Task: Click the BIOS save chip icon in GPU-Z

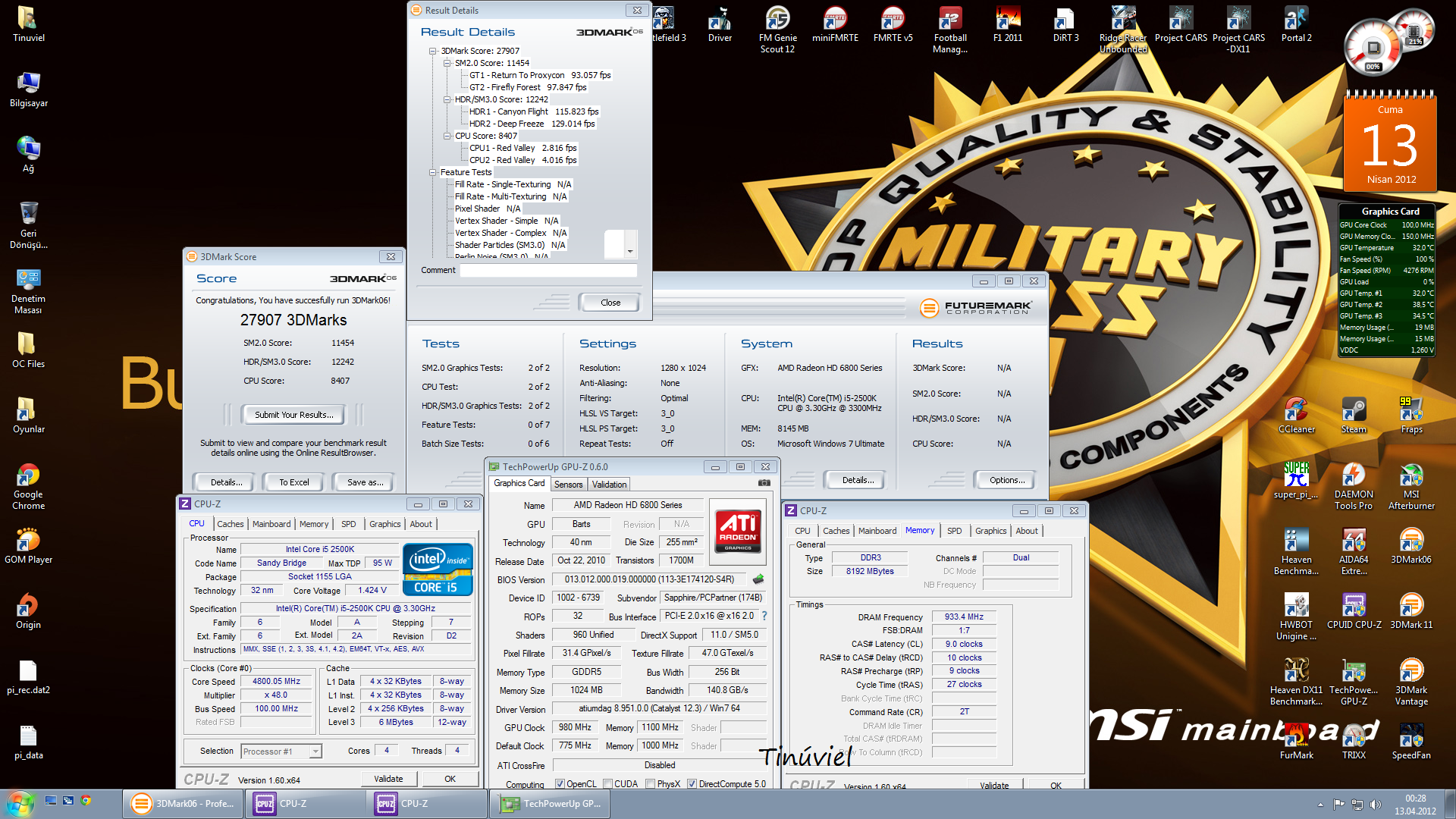Action: pyautogui.click(x=758, y=579)
